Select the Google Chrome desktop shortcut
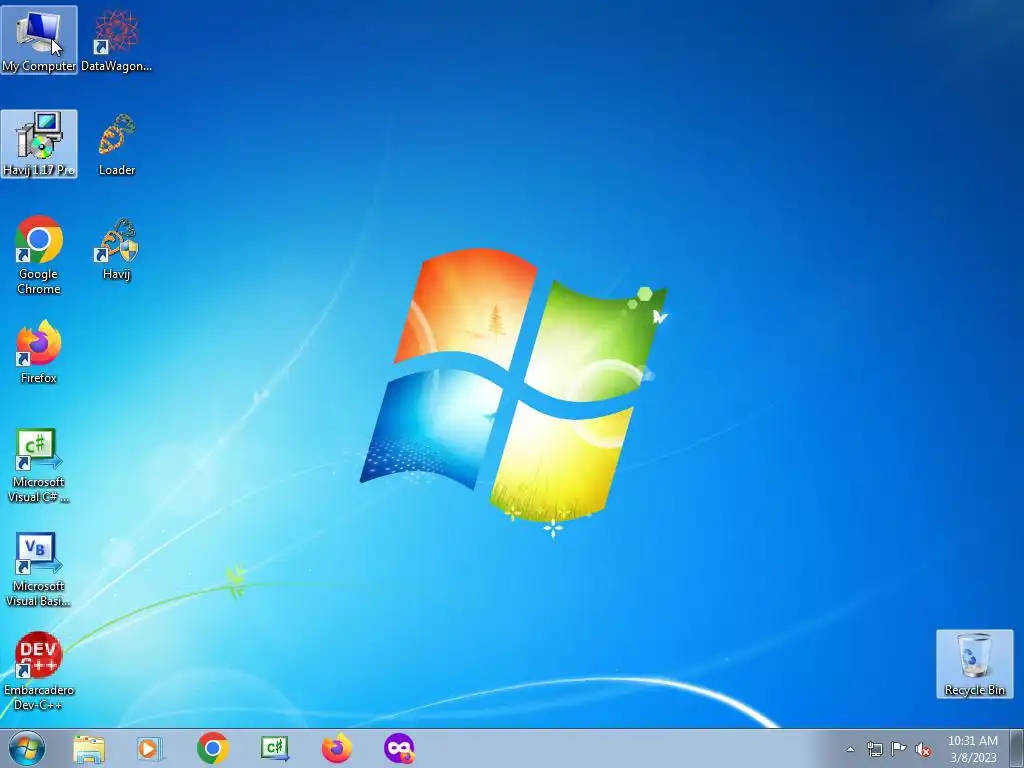 click(39, 255)
